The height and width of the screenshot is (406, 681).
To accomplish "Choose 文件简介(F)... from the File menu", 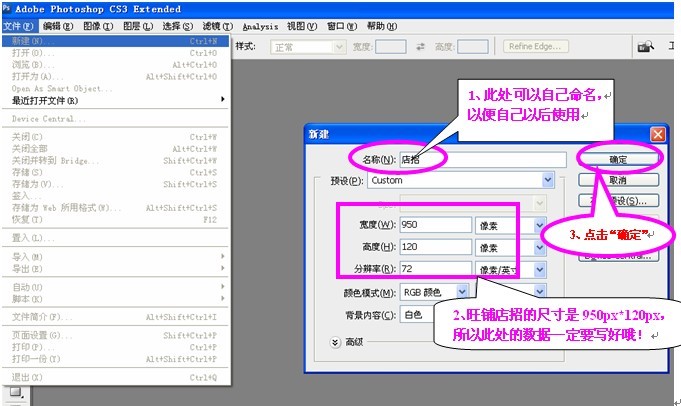I will [116, 317].
